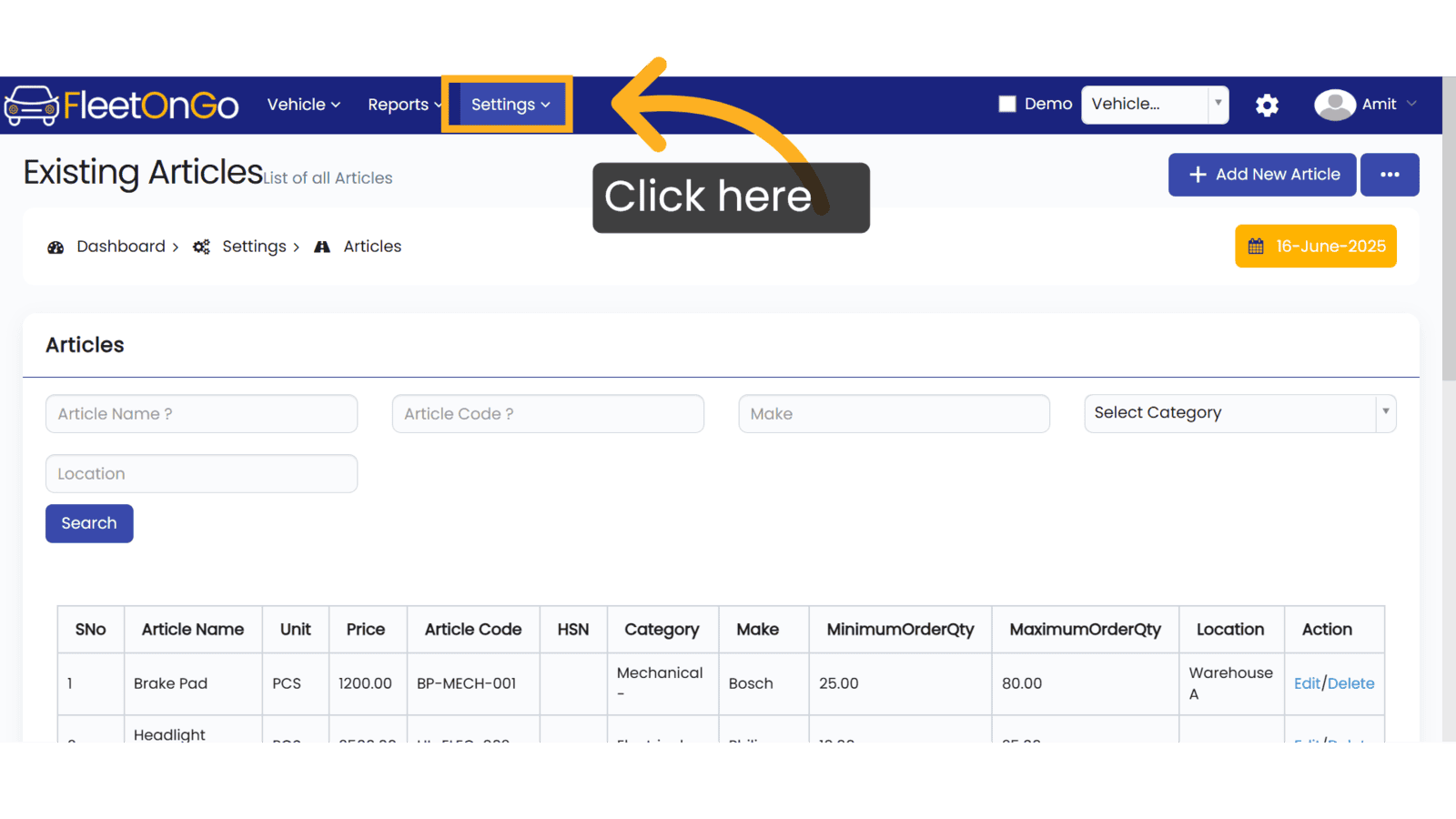
Task: Go to Settings breadcrumb
Action: pyautogui.click(x=254, y=247)
